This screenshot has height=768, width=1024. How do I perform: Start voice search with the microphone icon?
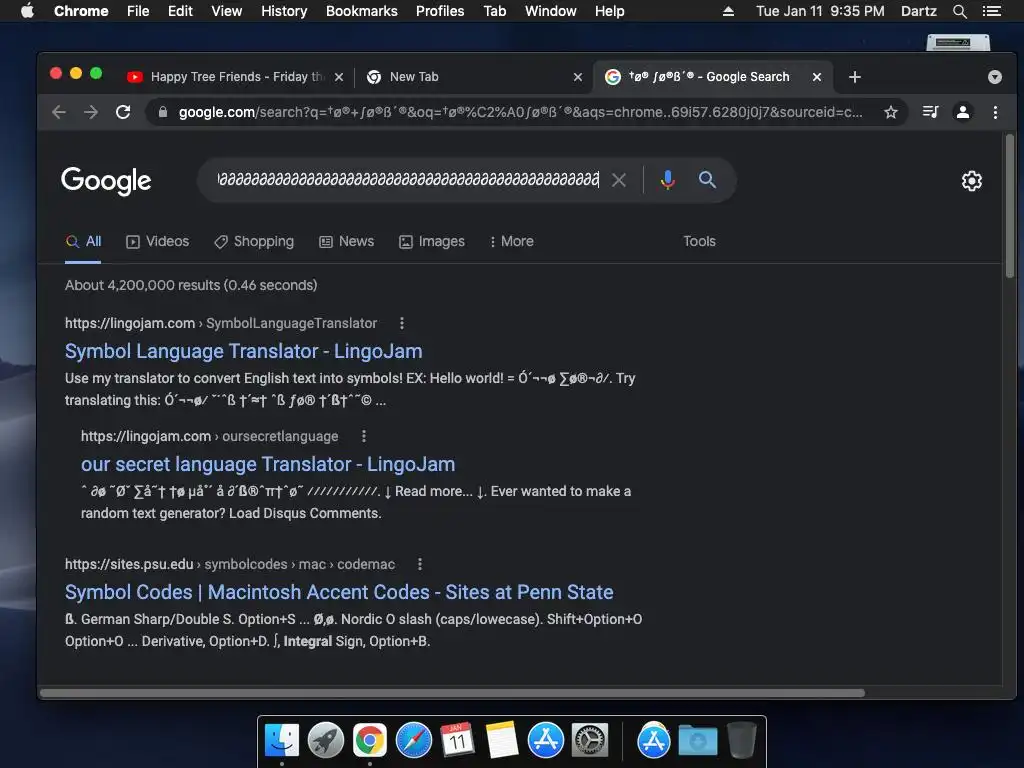click(667, 180)
